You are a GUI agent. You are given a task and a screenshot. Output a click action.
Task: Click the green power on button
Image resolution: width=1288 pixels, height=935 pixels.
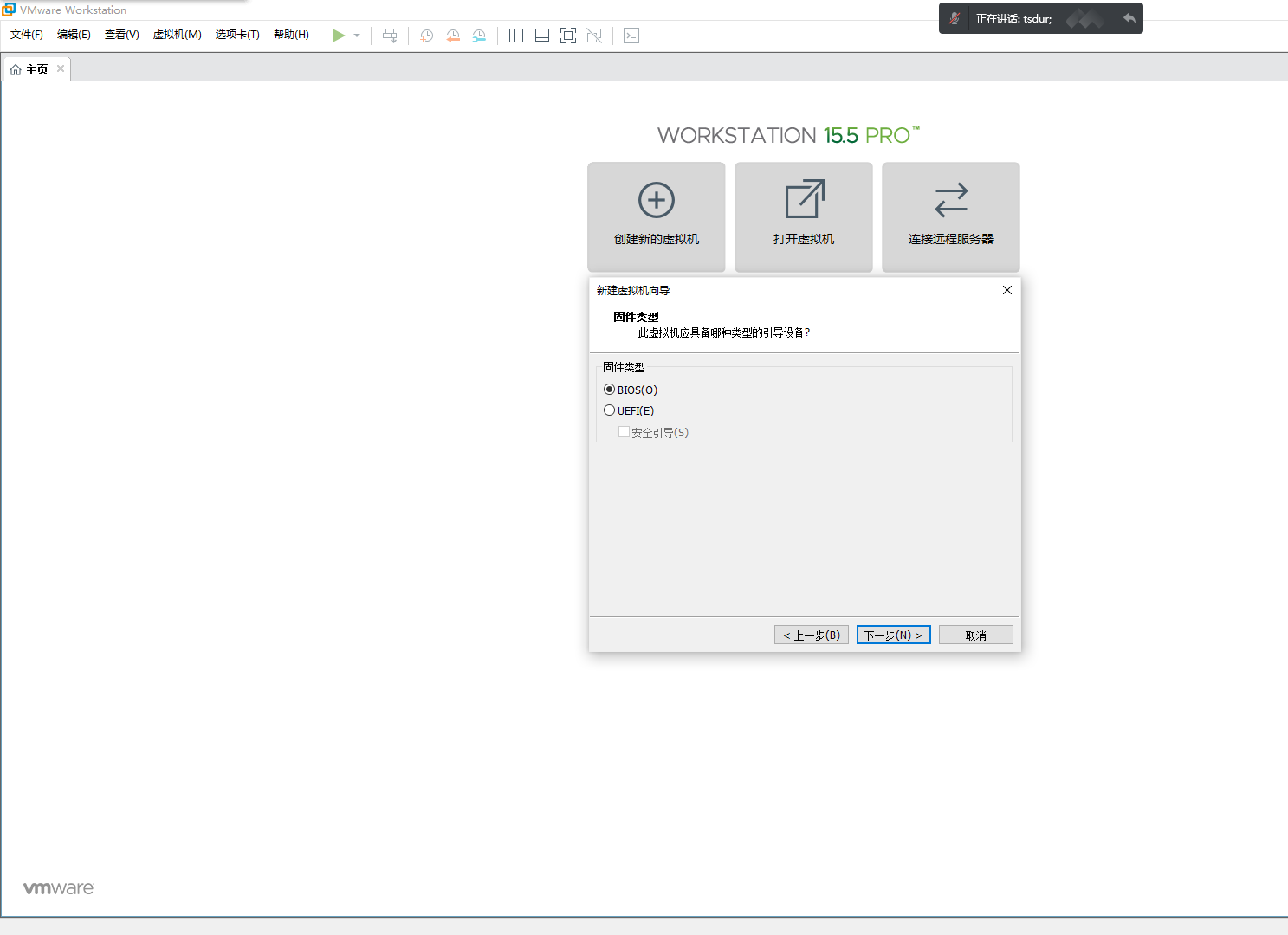pyautogui.click(x=340, y=35)
